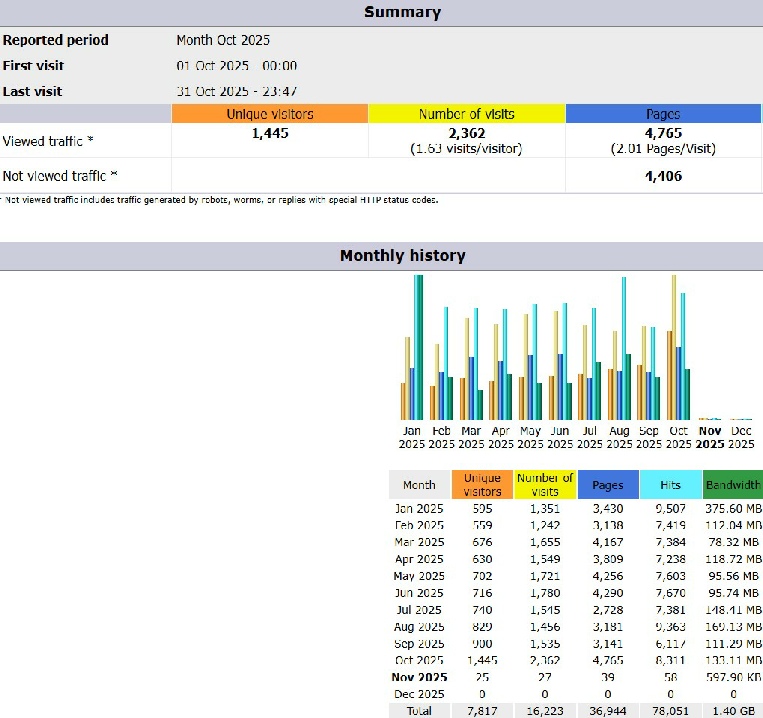Screen dimensions: 763x718
Task: Click the Month column header in history table
Action: click(x=419, y=485)
